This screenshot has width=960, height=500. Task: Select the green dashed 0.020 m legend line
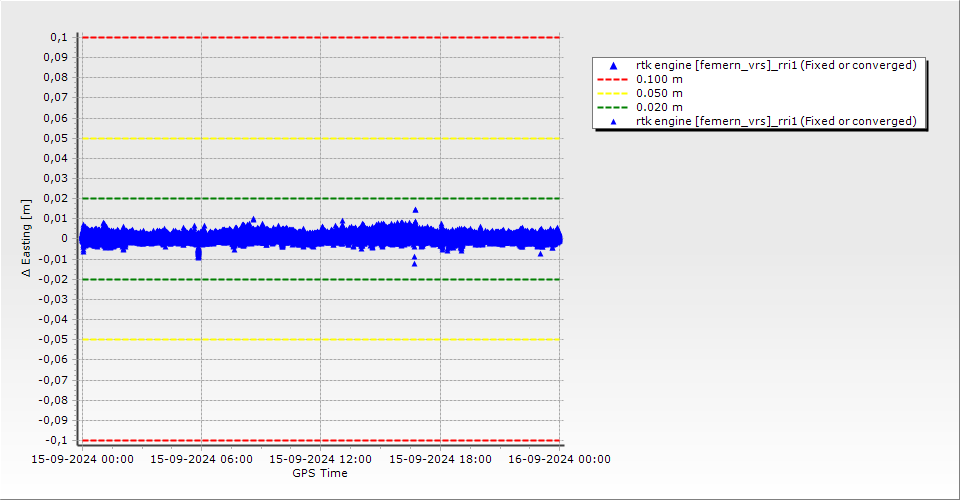tap(614, 107)
